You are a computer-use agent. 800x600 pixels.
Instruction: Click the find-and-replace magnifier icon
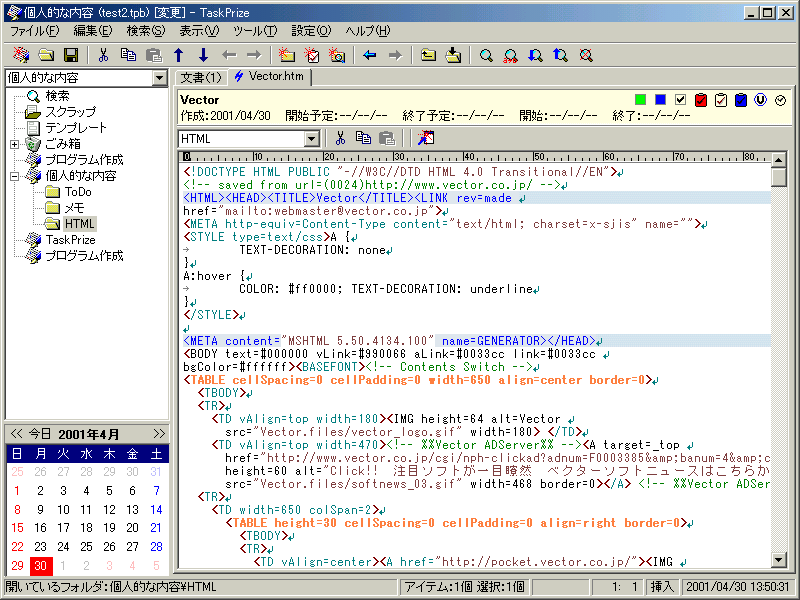[511, 55]
